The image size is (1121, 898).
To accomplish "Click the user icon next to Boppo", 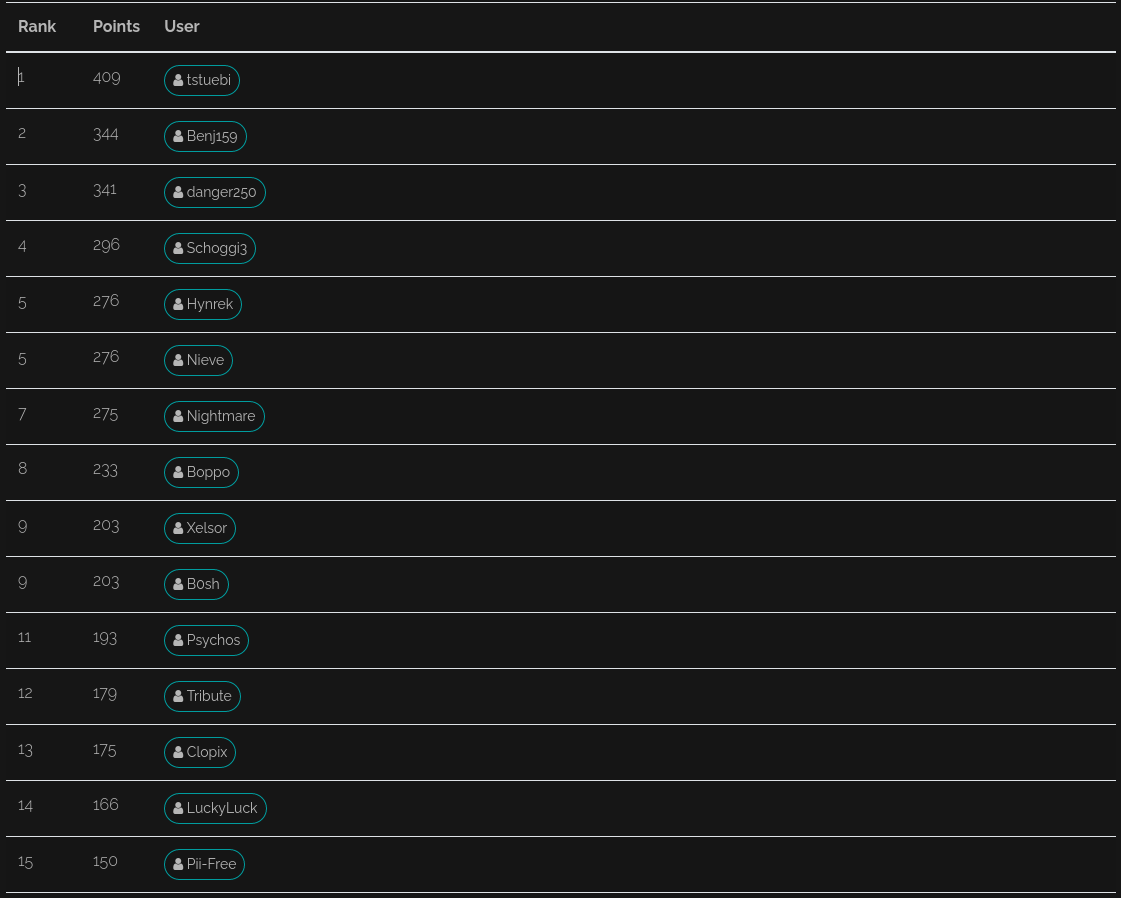I will [178, 472].
